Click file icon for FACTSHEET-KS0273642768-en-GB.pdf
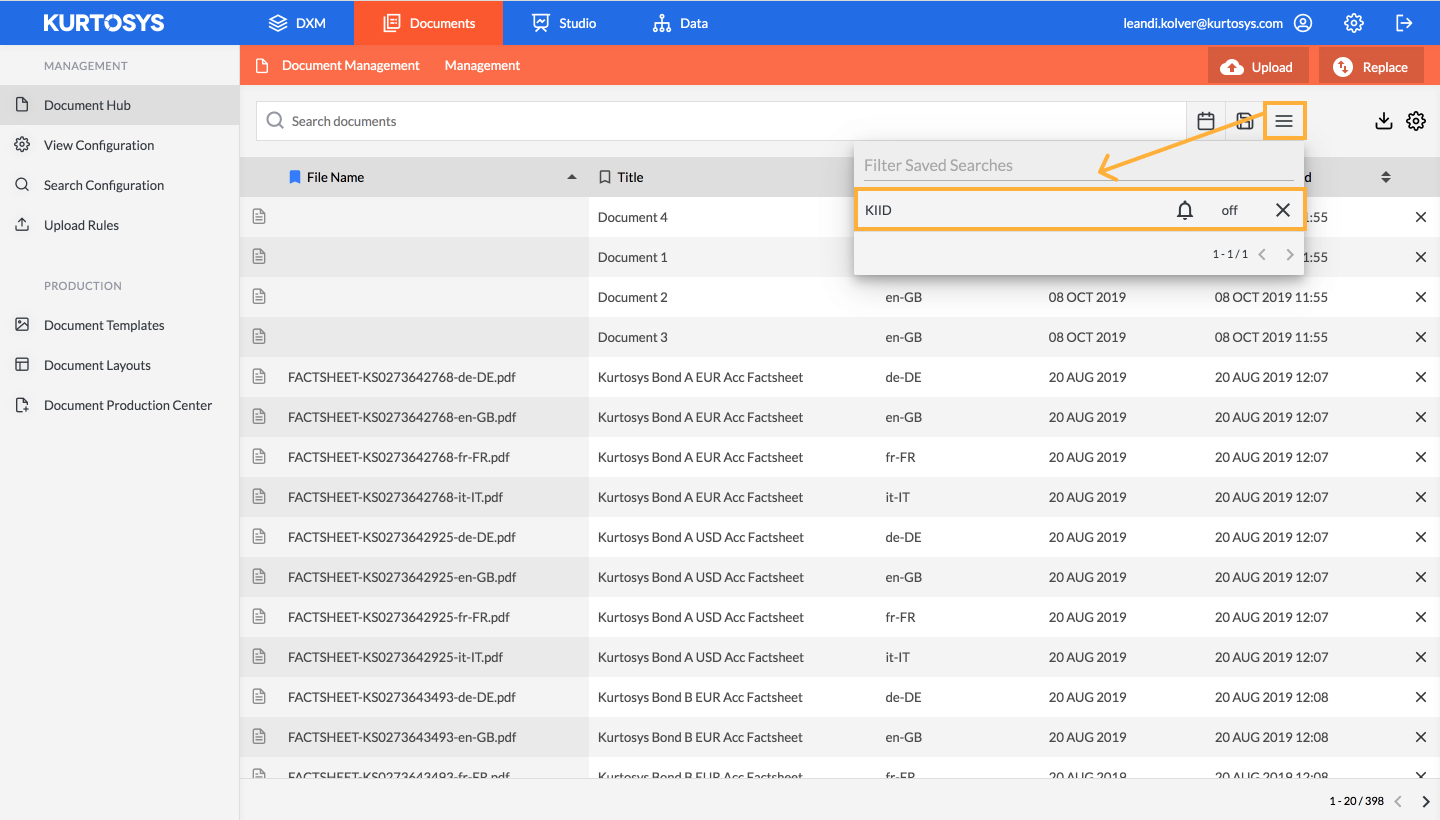 pos(259,417)
